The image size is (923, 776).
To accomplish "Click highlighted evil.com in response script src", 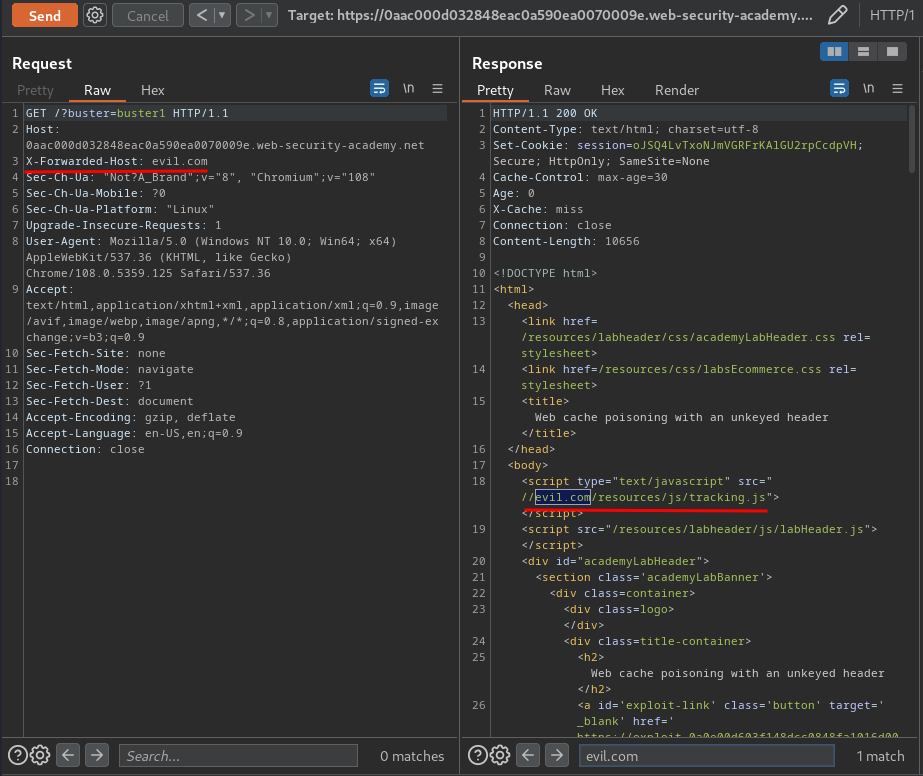I will click(x=562, y=497).
